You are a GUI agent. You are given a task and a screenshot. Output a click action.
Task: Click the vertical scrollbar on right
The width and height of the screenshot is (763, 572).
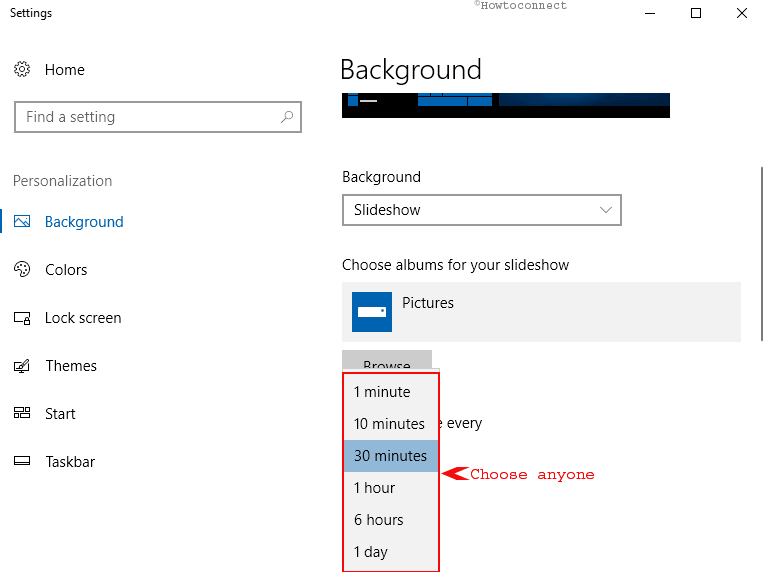point(761,254)
